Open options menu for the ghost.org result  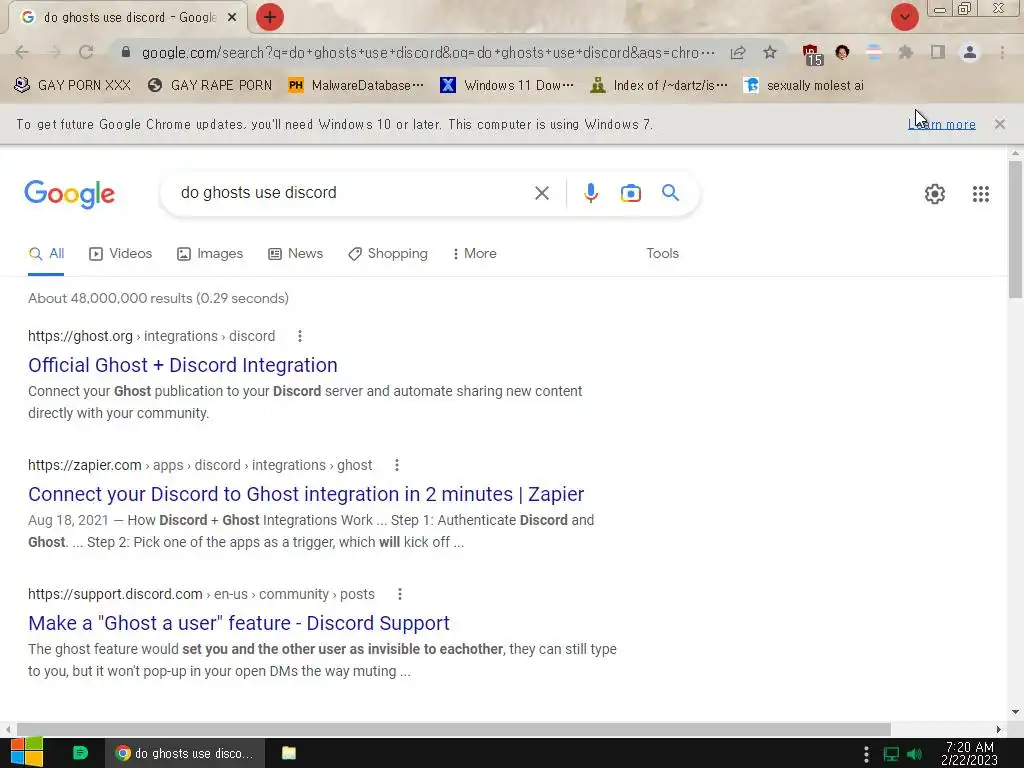(x=300, y=336)
